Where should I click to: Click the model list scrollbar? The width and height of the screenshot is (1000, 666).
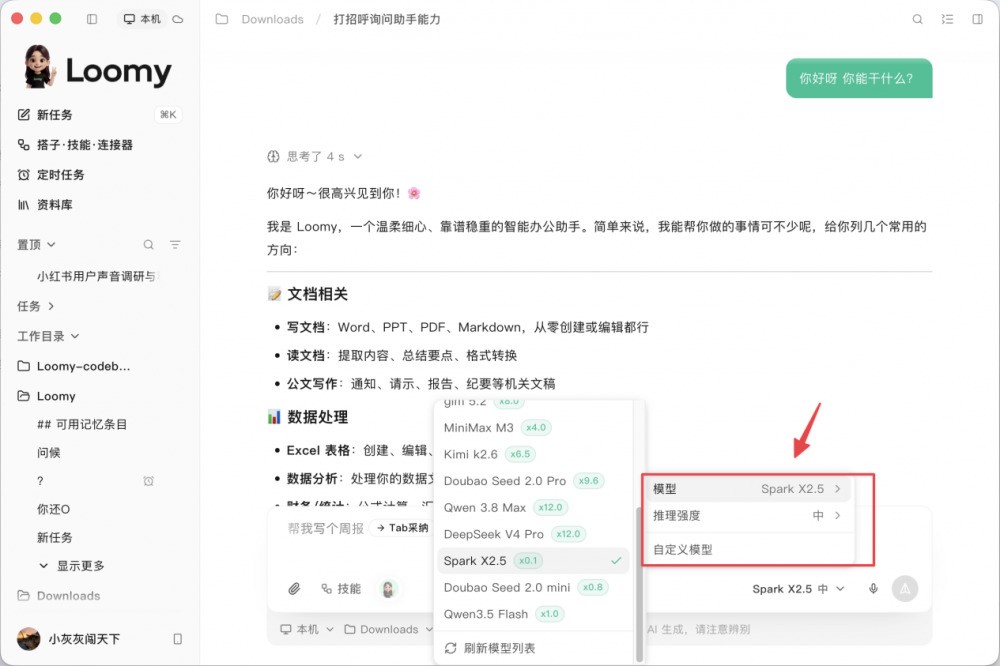pos(639,584)
